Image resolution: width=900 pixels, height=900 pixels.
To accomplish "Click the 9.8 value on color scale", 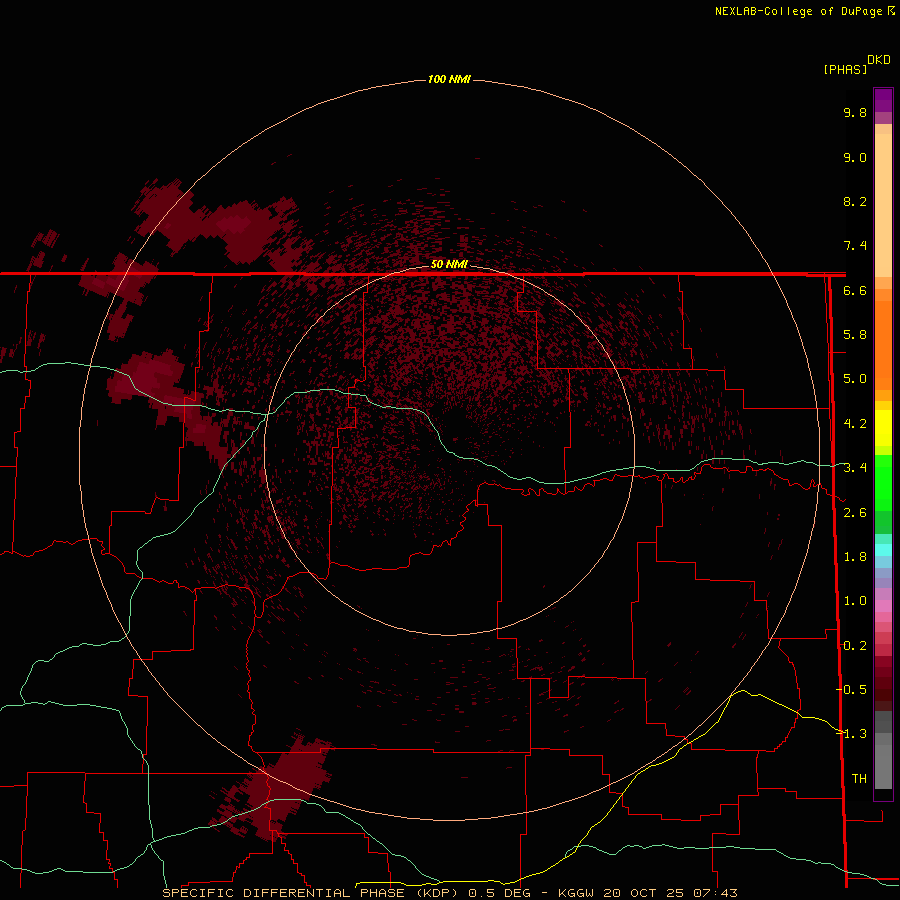I will pos(855,112).
